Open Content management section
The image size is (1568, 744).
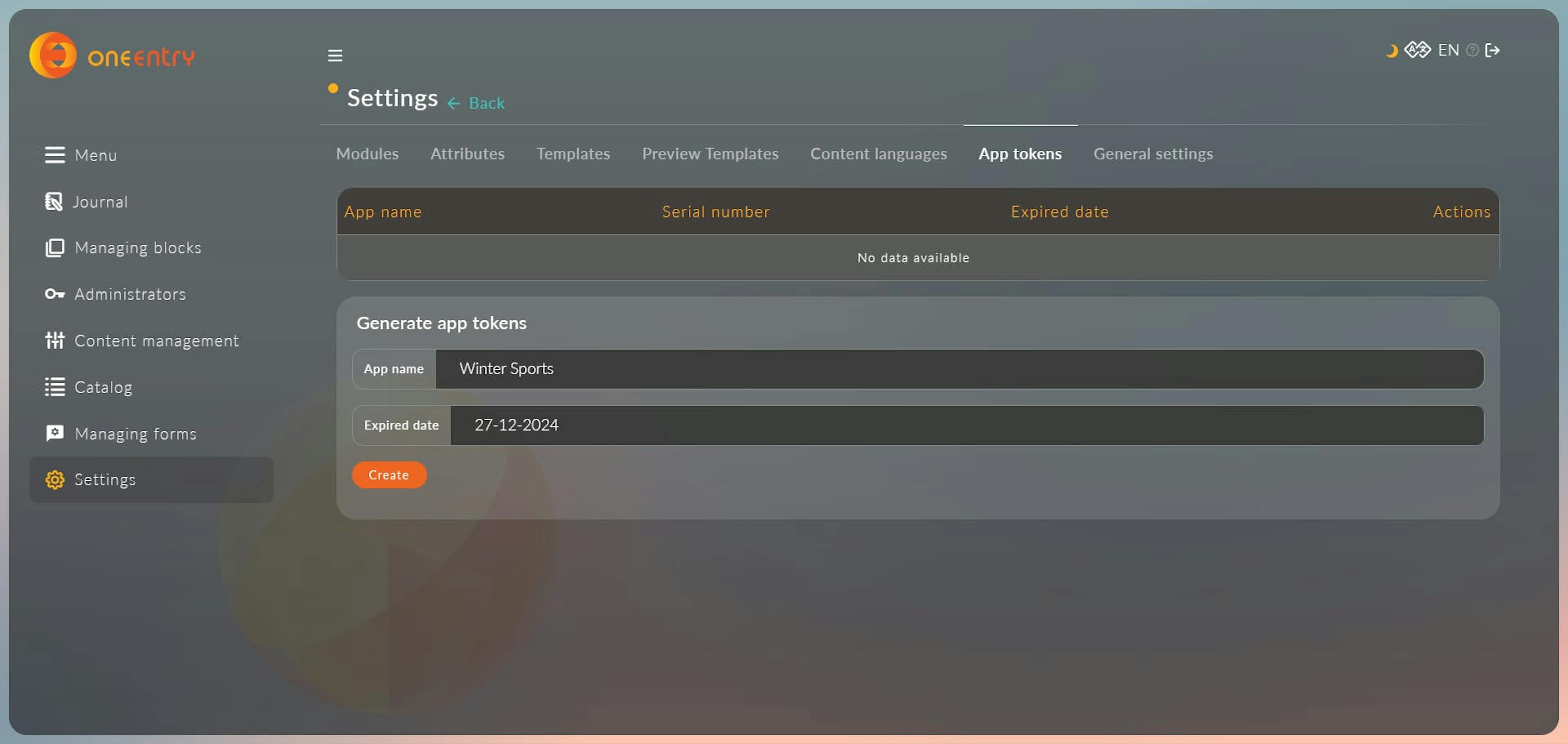tap(156, 340)
